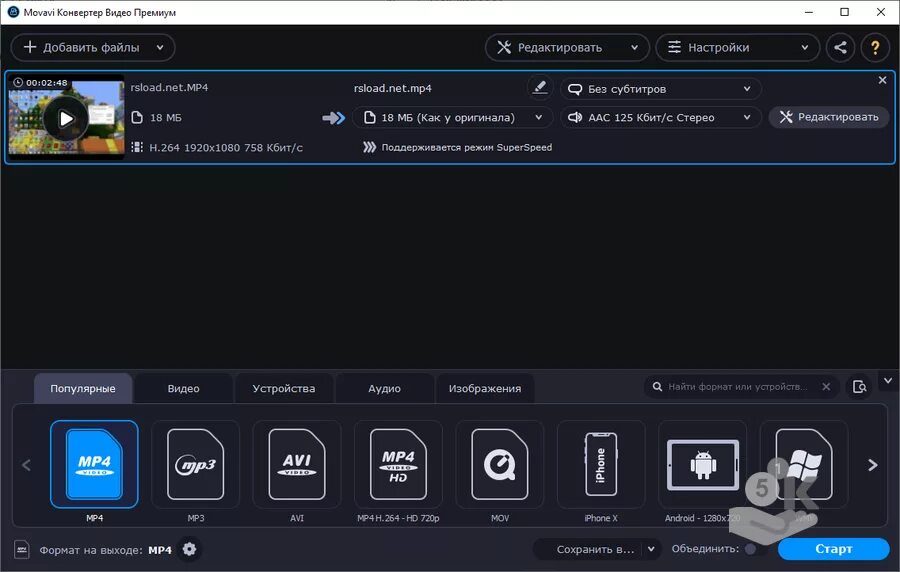Switch to the Изображения tab
Image resolution: width=900 pixels, height=572 pixels.
point(485,388)
